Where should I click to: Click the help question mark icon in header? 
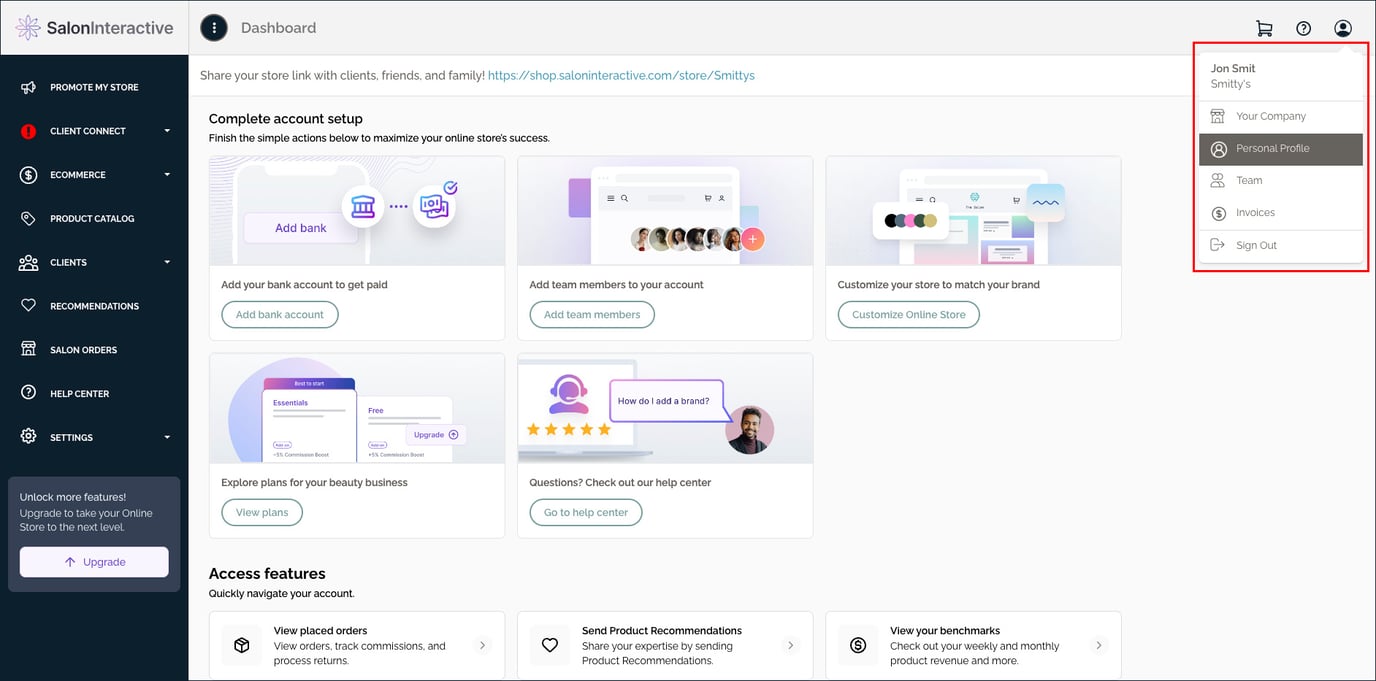pyautogui.click(x=1303, y=28)
